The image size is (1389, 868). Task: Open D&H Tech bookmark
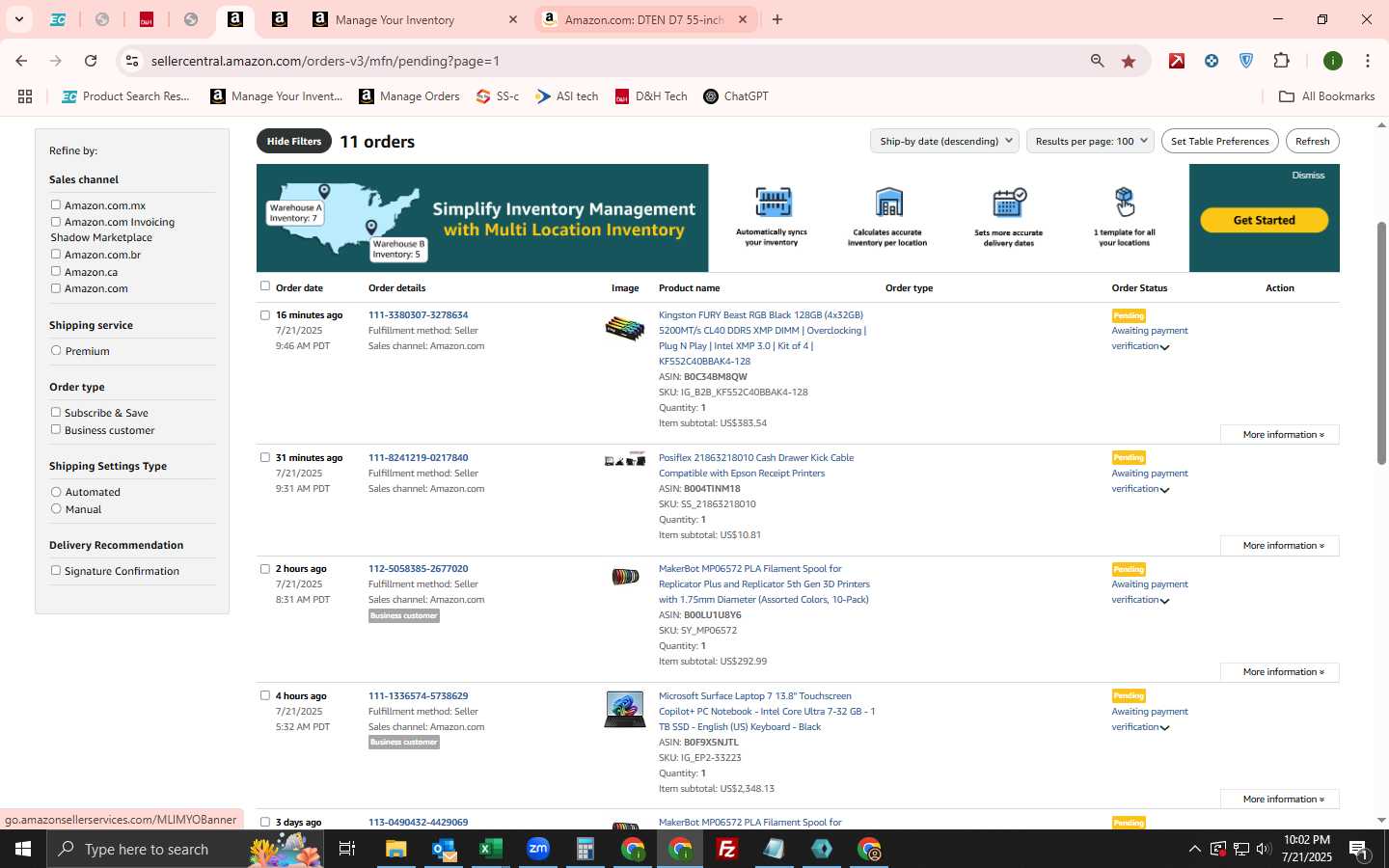pyautogui.click(x=651, y=96)
